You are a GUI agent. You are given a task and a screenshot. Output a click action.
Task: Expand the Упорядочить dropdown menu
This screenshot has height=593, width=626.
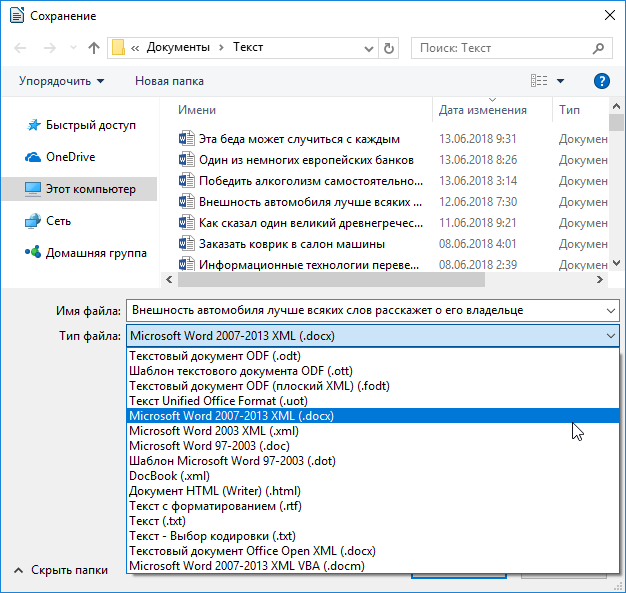(x=61, y=81)
